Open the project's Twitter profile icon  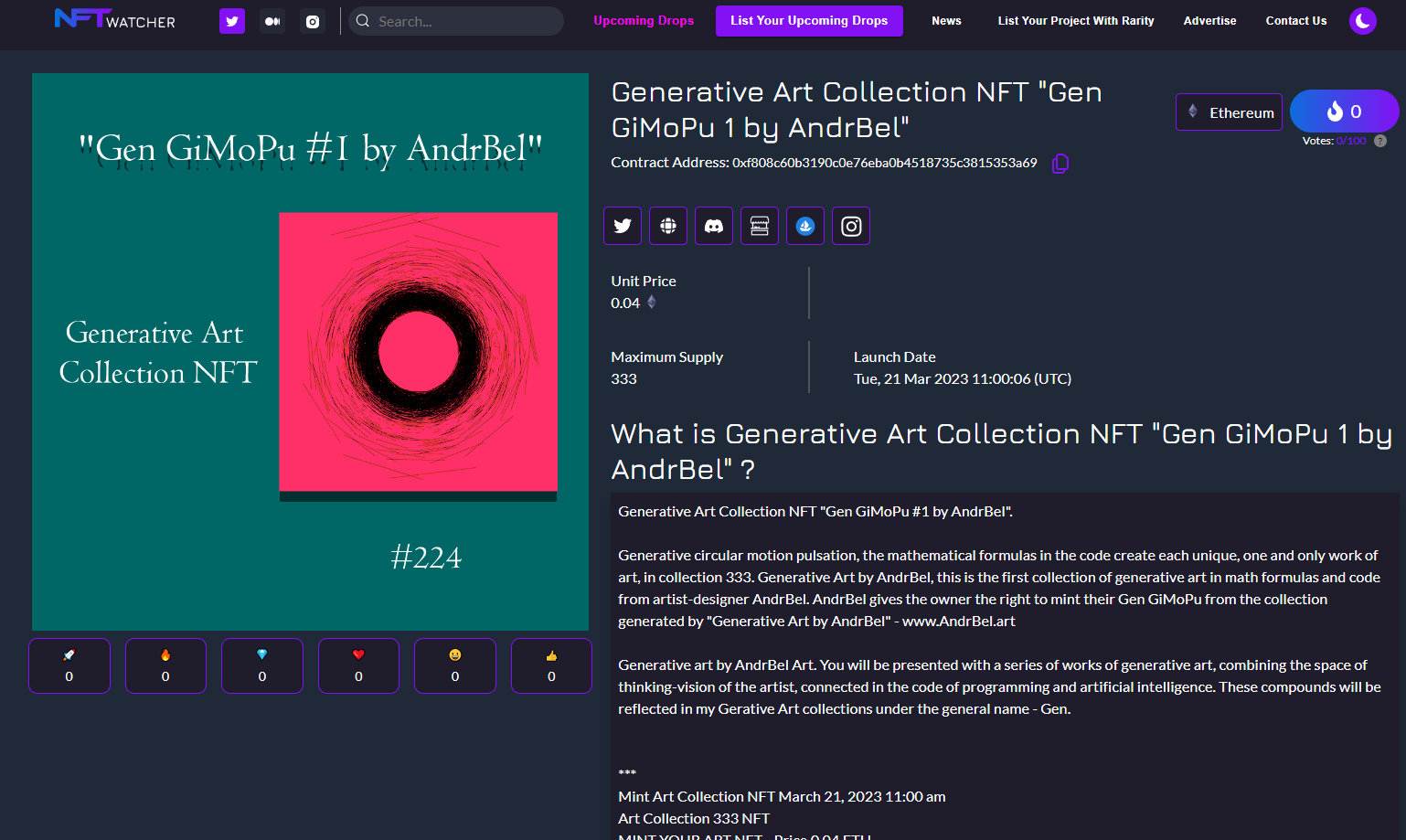tap(623, 226)
